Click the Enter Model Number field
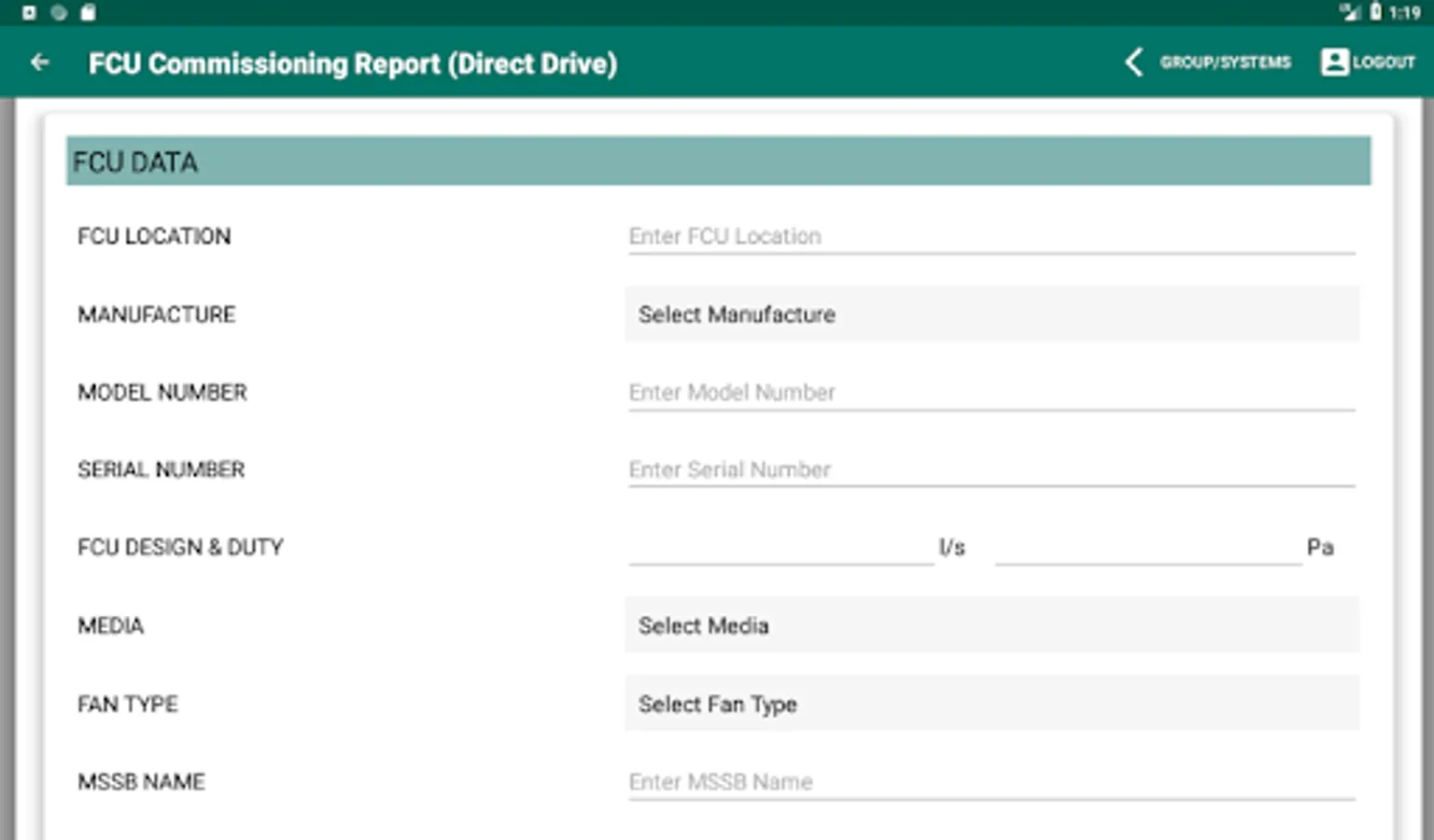Screen dimensions: 1434x840 click(x=991, y=392)
